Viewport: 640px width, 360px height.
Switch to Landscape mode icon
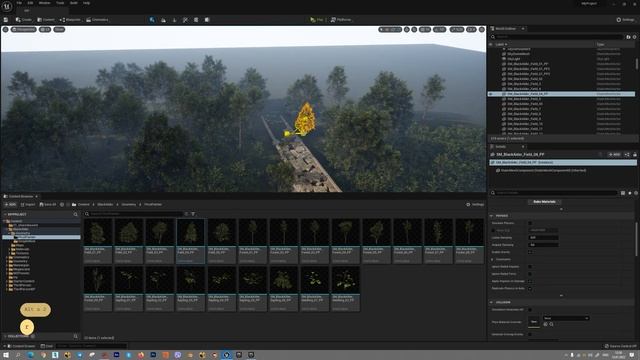click(x=163, y=20)
